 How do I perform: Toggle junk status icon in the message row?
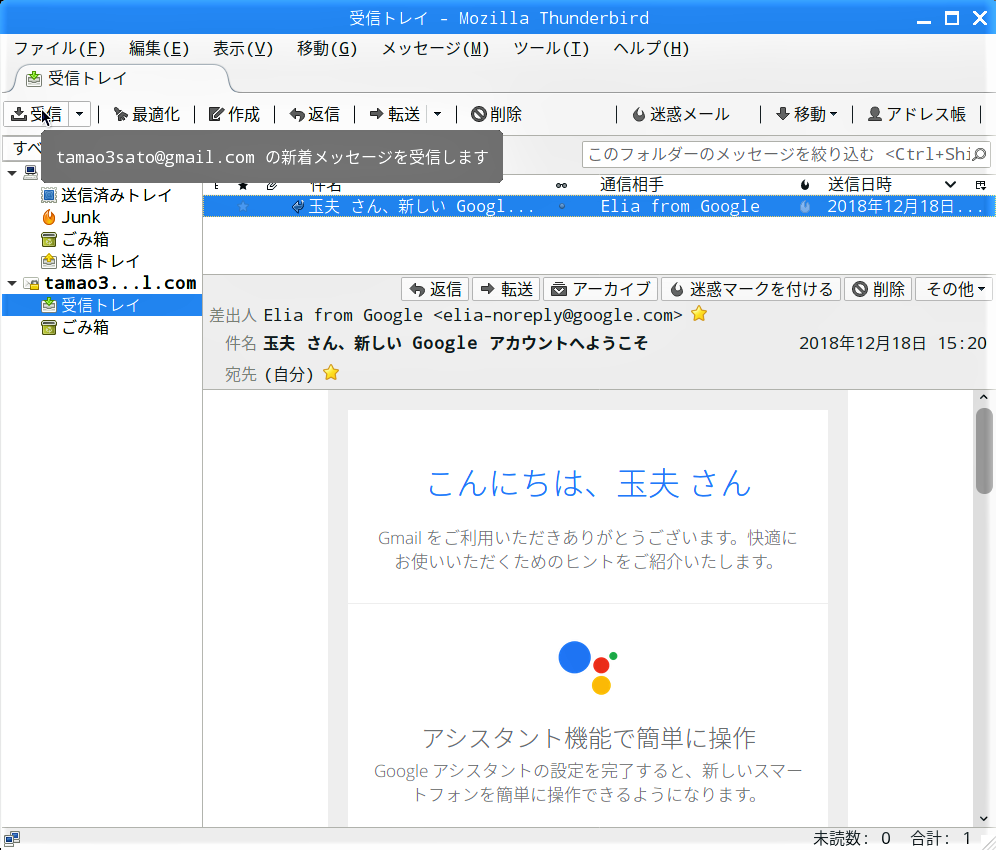click(x=805, y=206)
